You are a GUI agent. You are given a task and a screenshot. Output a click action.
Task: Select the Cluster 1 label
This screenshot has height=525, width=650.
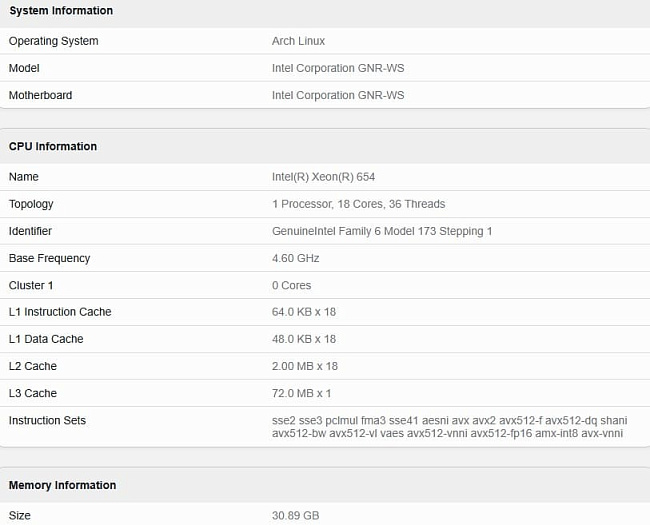[31, 285]
